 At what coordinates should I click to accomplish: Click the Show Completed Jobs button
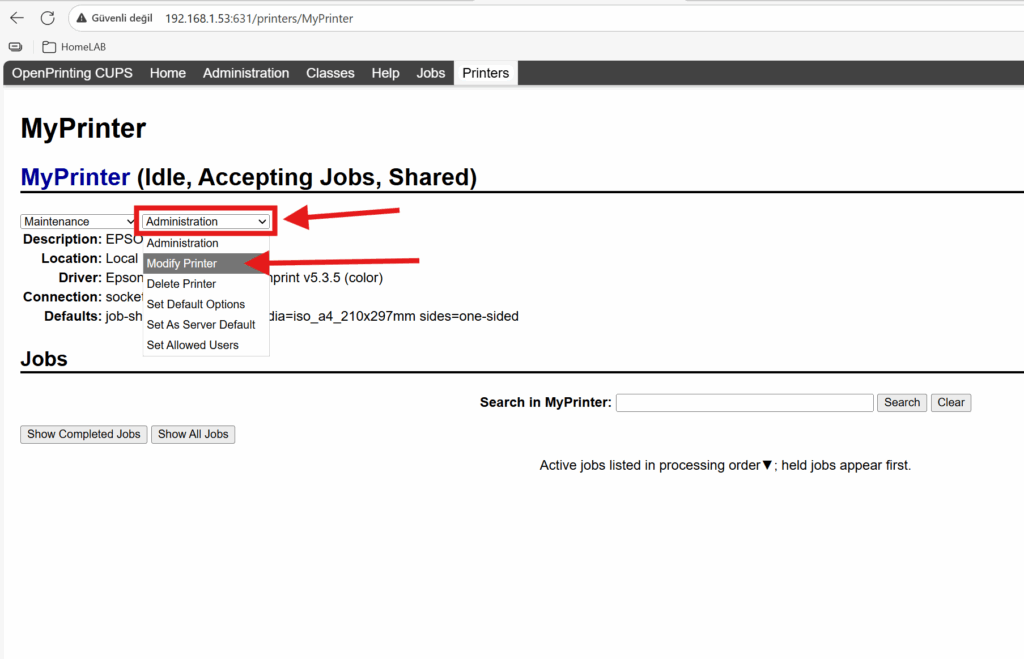click(x=84, y=434)
